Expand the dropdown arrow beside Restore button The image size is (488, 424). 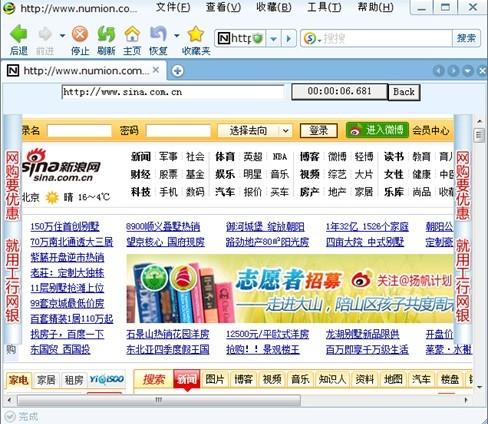click(177, 35)
